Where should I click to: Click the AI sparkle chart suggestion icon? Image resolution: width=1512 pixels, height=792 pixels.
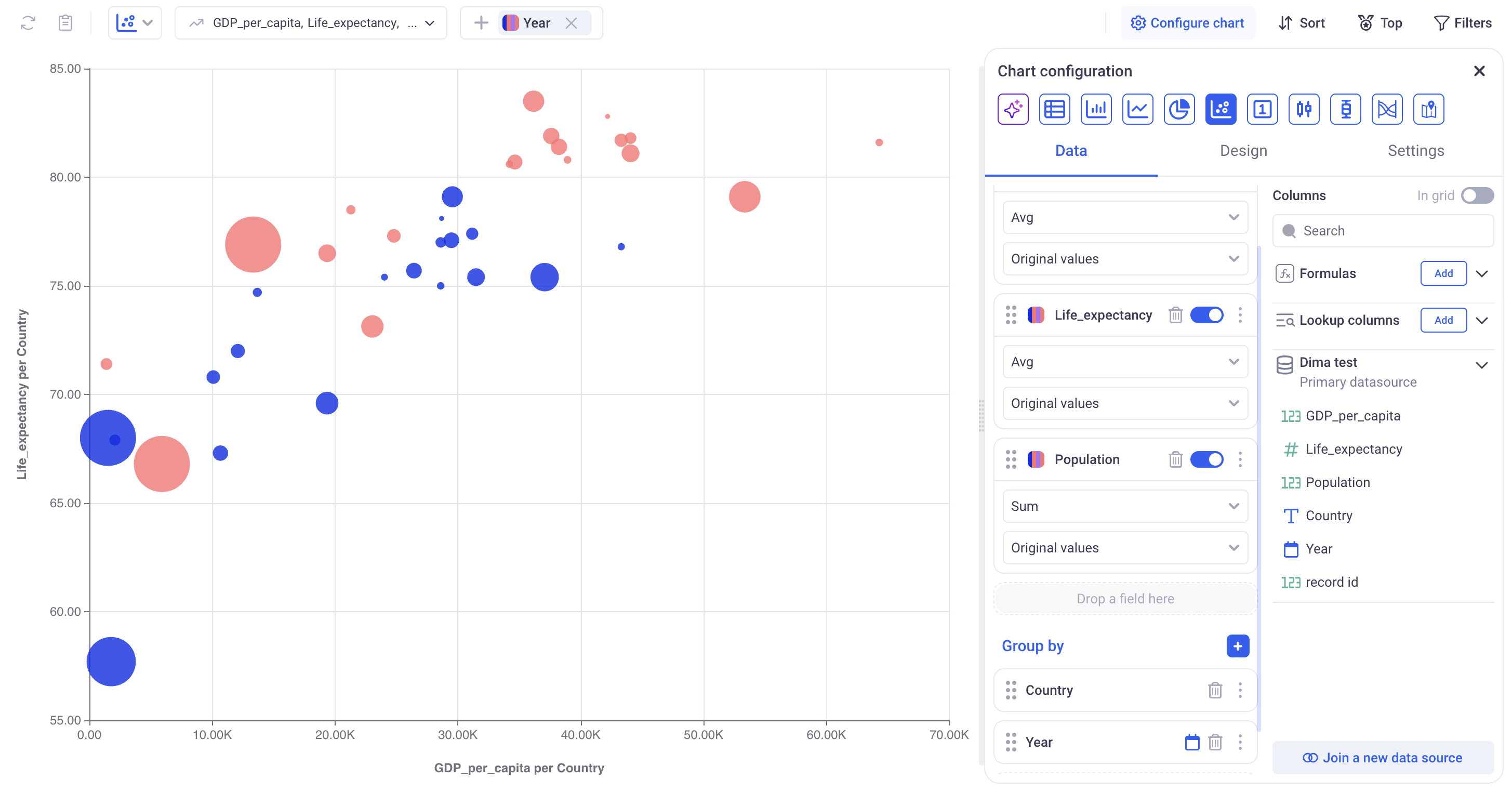point(1013,109)
